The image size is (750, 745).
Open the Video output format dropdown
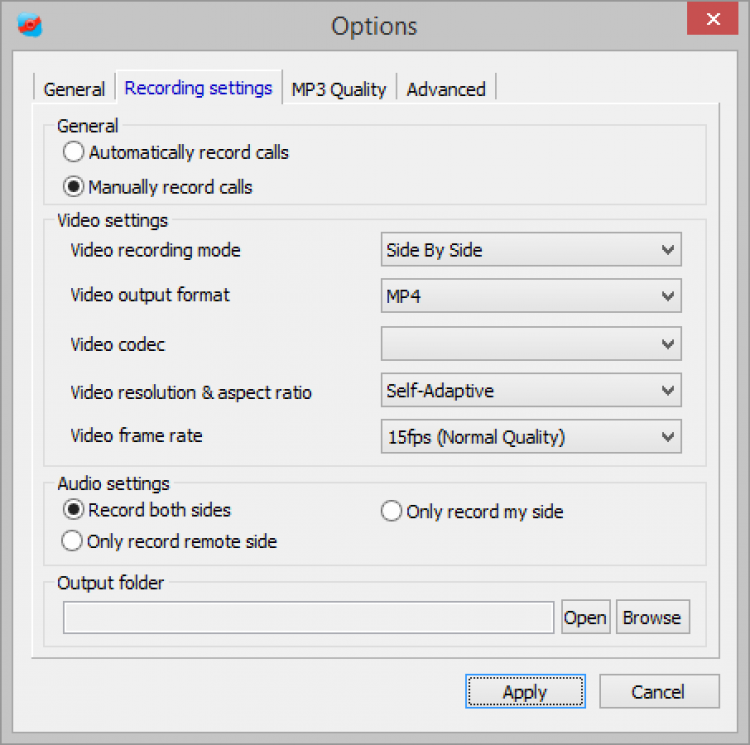[x=531, y=296]
